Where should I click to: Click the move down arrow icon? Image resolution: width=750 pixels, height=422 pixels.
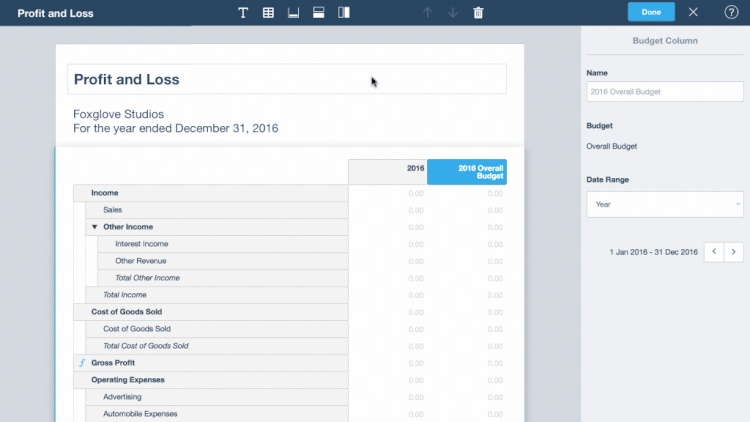click(453, 13)
